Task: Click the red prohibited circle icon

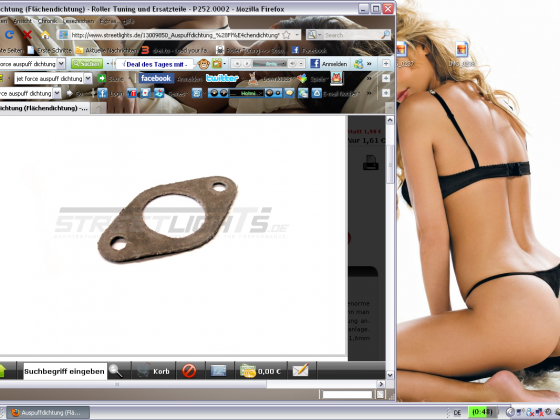Action: coord(189,371)
